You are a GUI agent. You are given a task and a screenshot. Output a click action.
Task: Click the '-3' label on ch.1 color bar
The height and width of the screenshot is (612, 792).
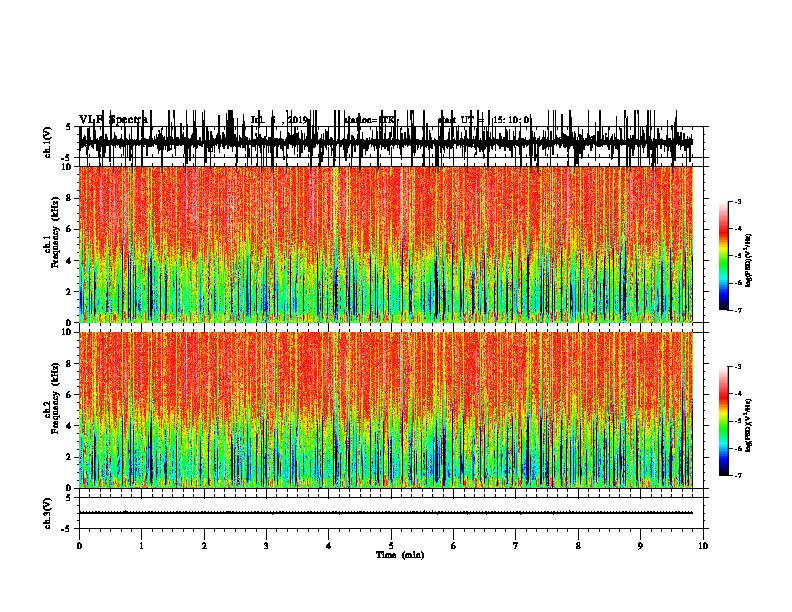[x=738, y=202]
